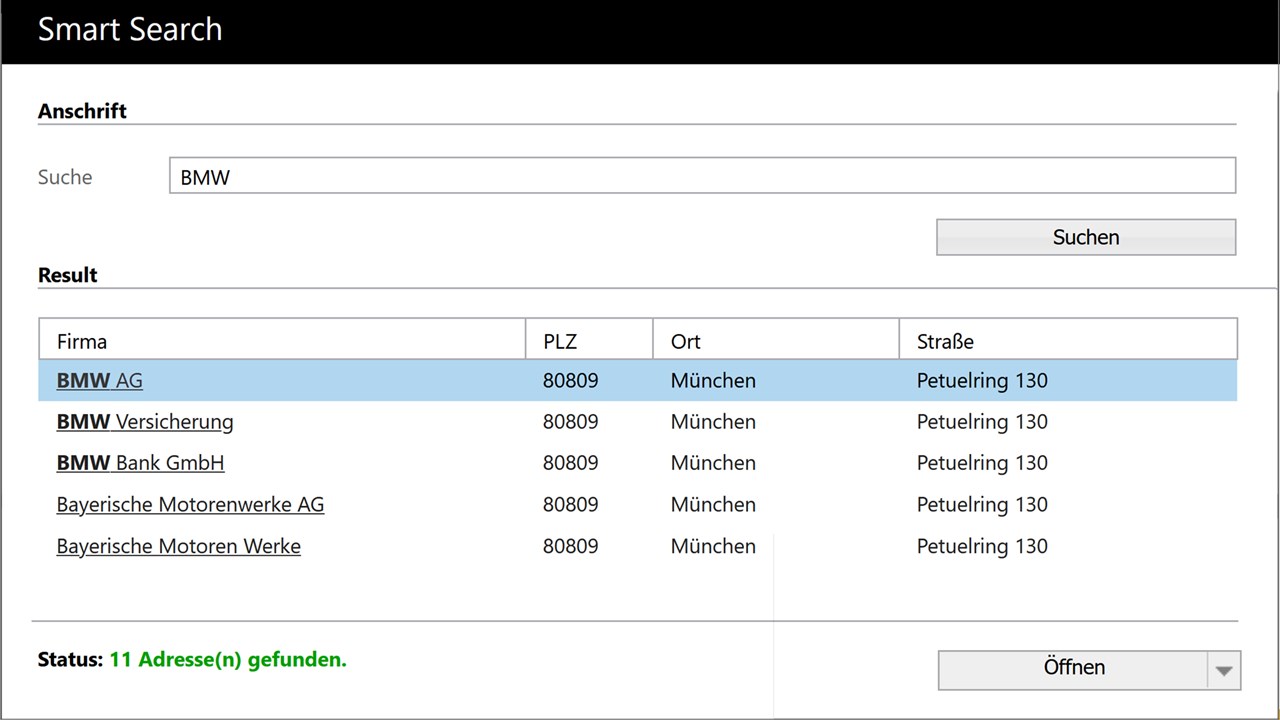
Task: Select Petuelring 130 in the BMW AG row
Action: 982,381
